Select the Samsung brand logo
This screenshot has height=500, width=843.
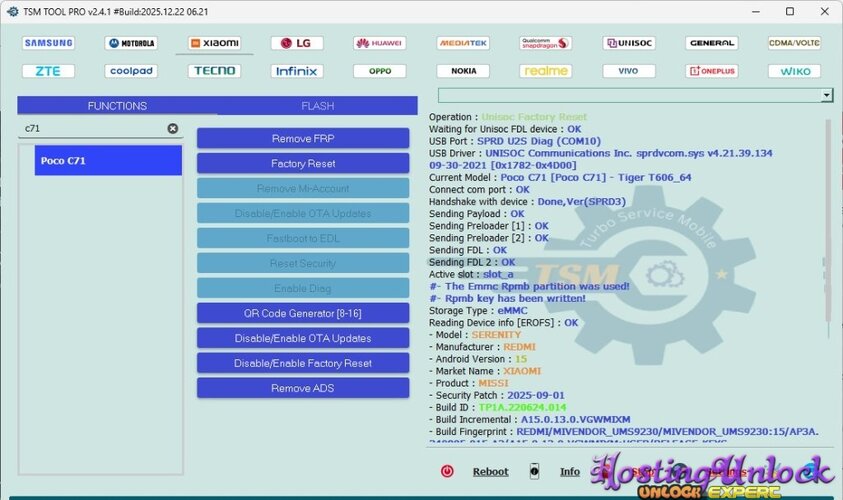[x=48, y=43]
